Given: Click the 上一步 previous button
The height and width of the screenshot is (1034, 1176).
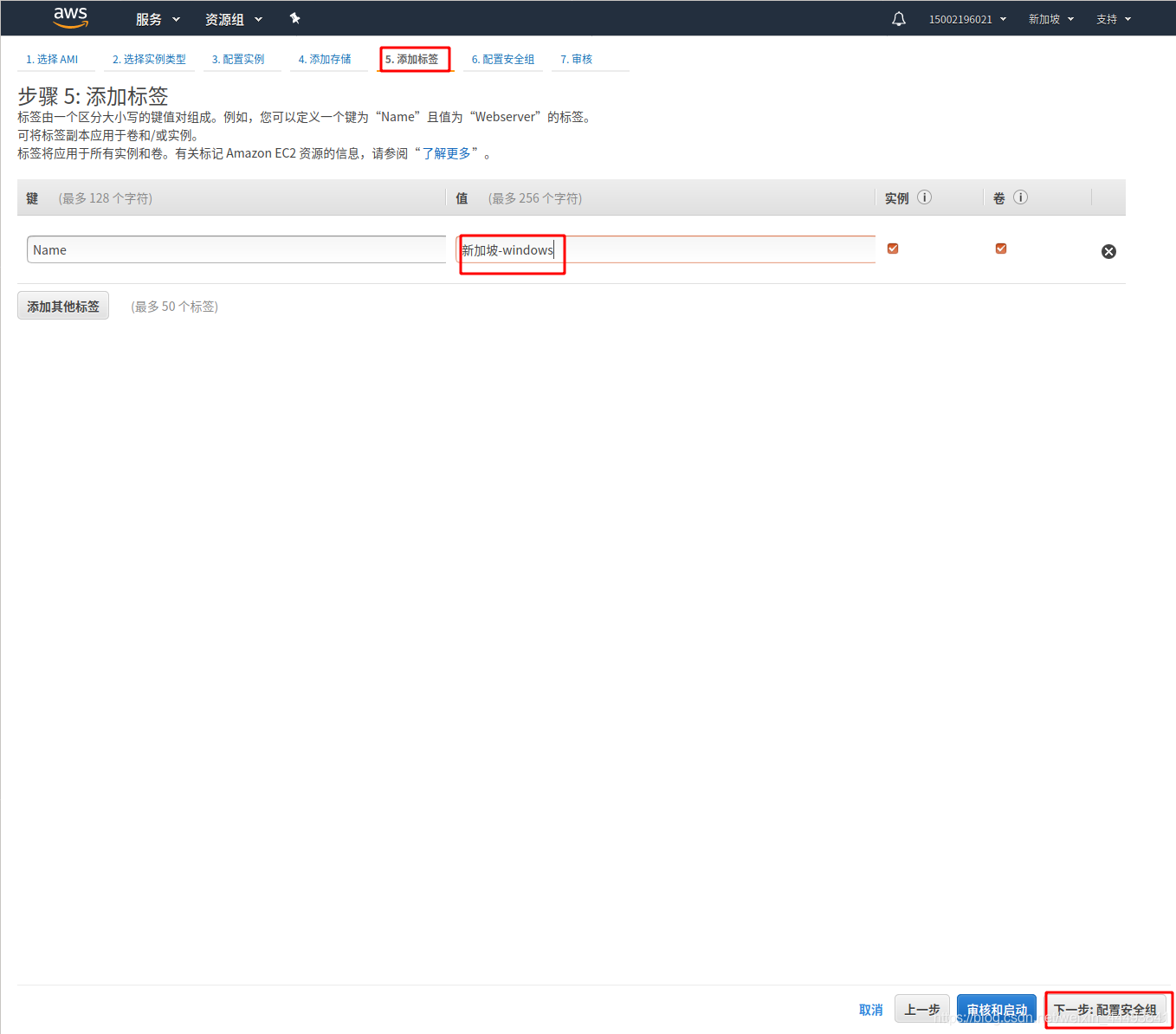Looking at the screenshot, I should [922, 1009].
